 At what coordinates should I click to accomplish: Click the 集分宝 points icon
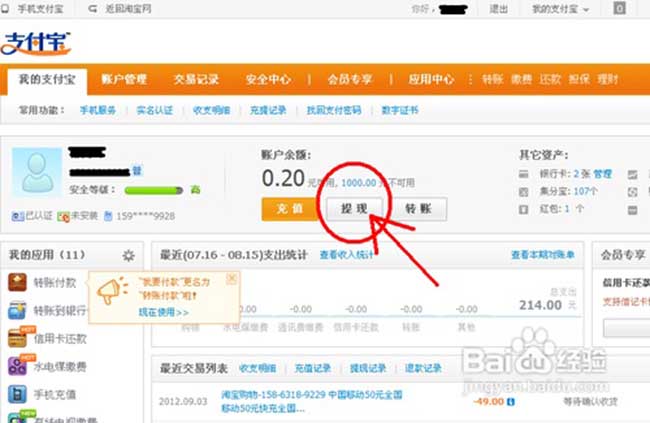(x=524, y=192)
